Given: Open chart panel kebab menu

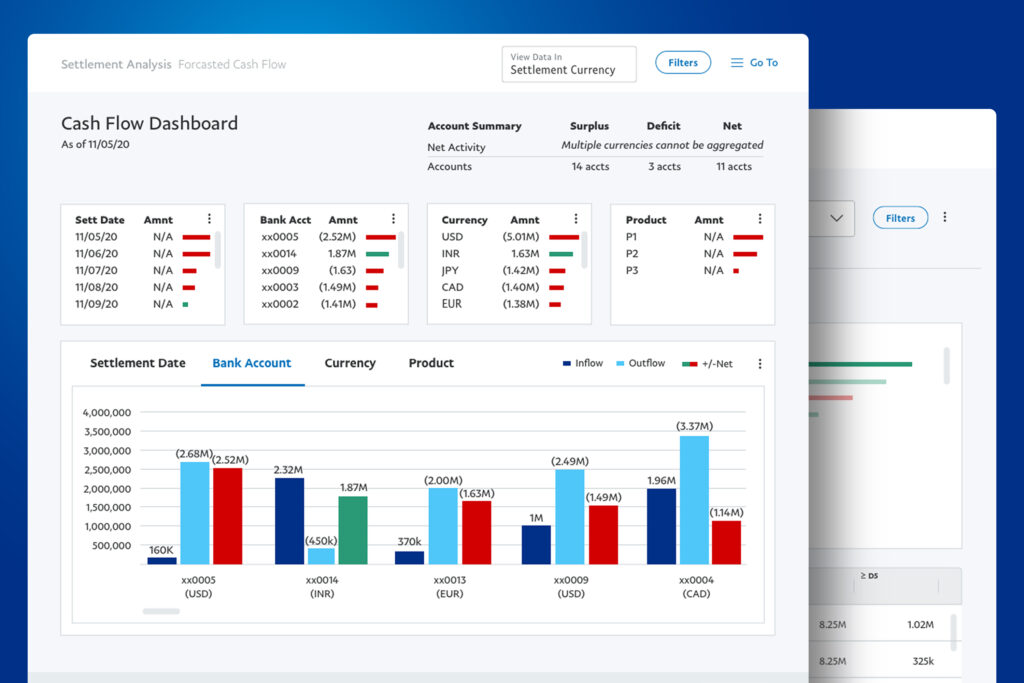Looking at the screenshot, I should click(760, 364).
